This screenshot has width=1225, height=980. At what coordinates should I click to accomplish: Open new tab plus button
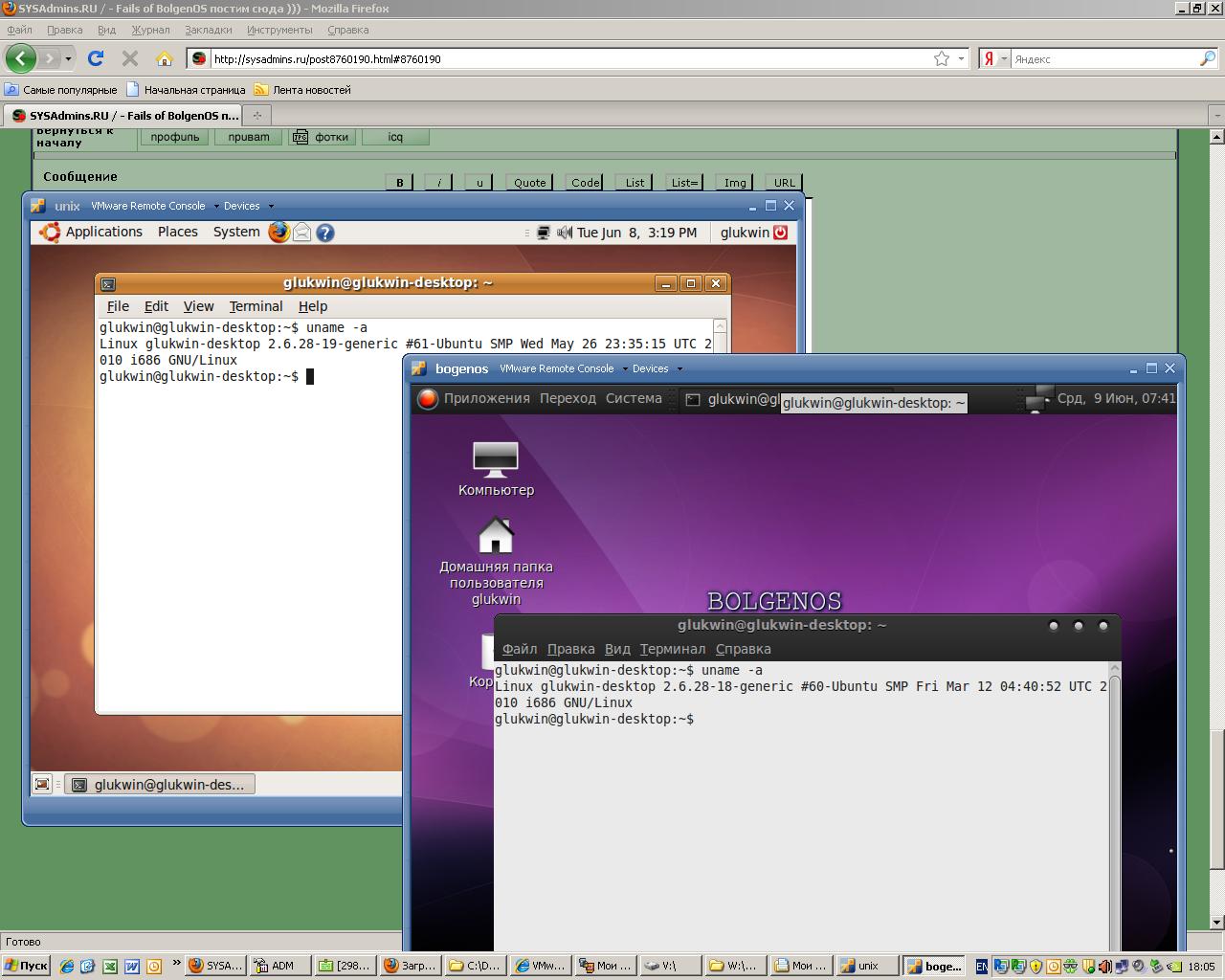point(256,115)
